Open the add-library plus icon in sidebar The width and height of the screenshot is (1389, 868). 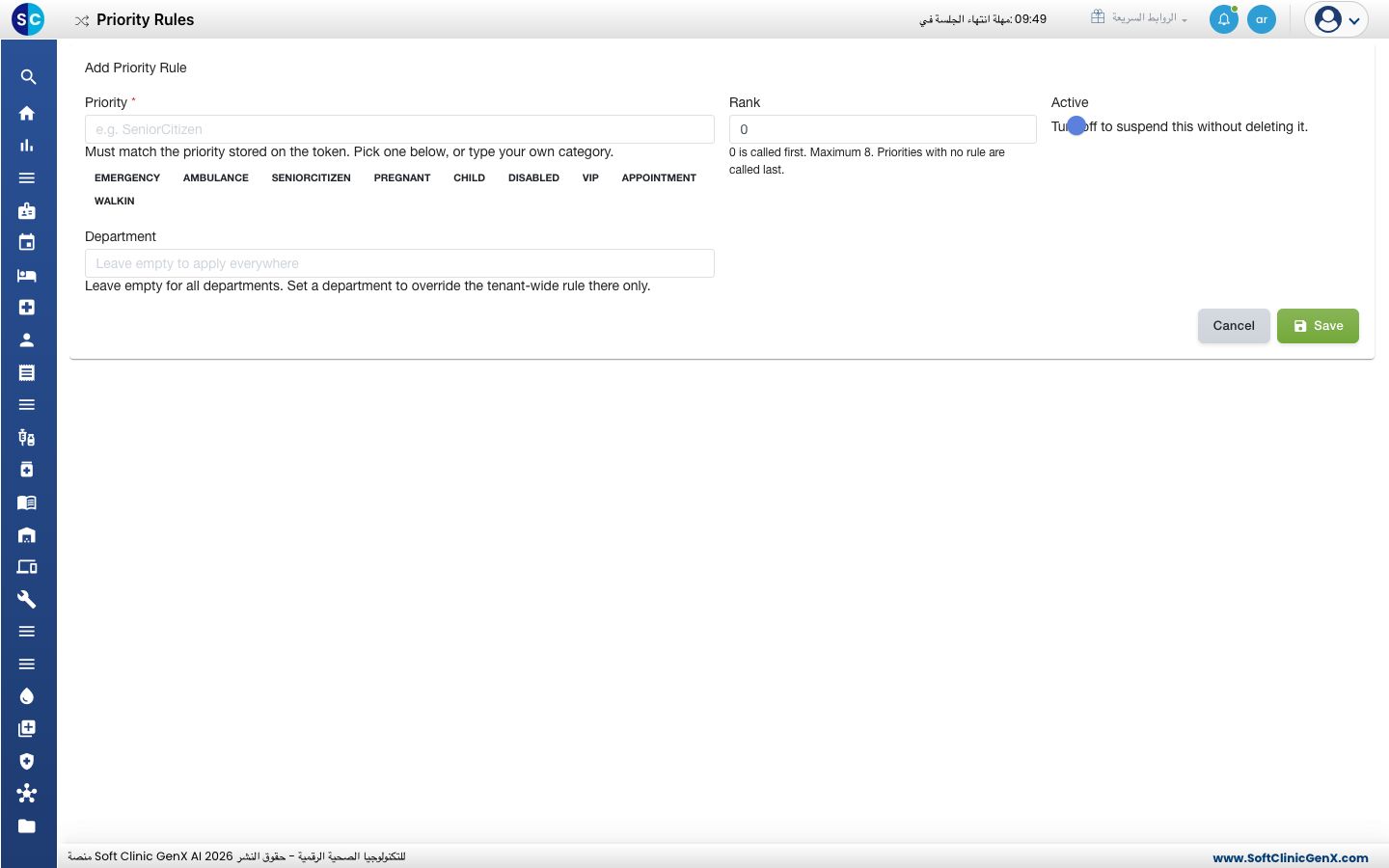click(27, 728)
